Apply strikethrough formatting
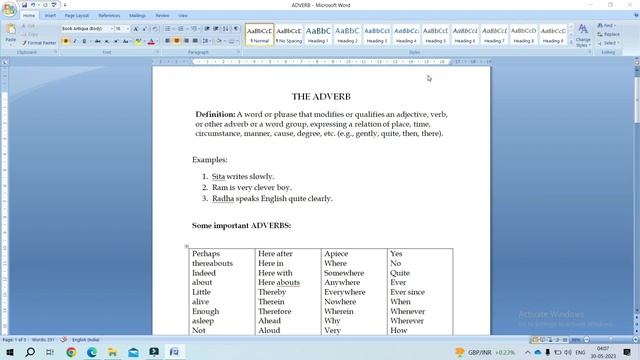The image size is (640, 360). tap(98, 41)
